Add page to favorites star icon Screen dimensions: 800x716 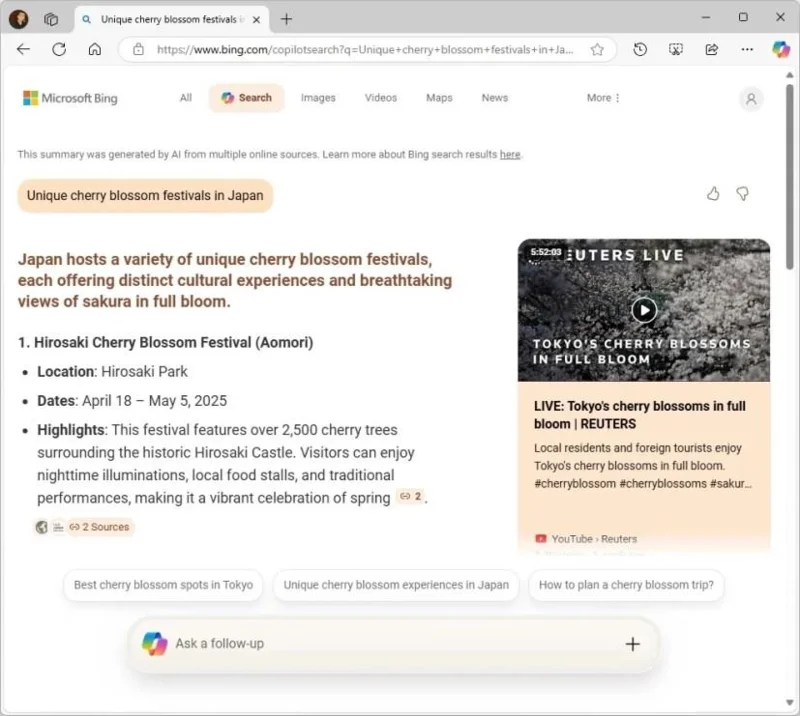597,50
